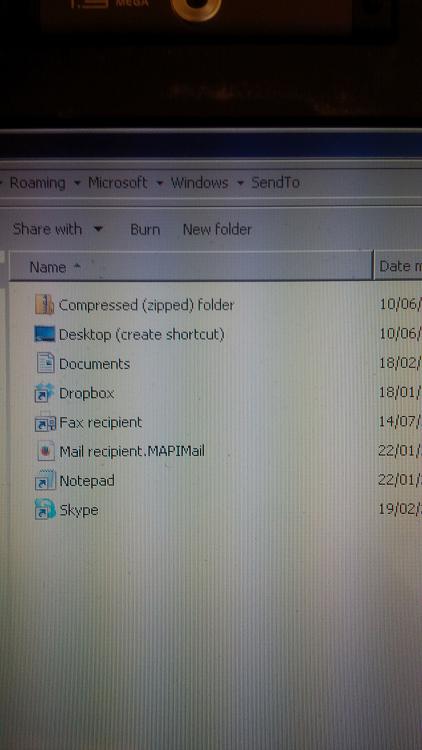422x750 pixels.
Task: Select the Documents file icon
Action: (45, 363)
